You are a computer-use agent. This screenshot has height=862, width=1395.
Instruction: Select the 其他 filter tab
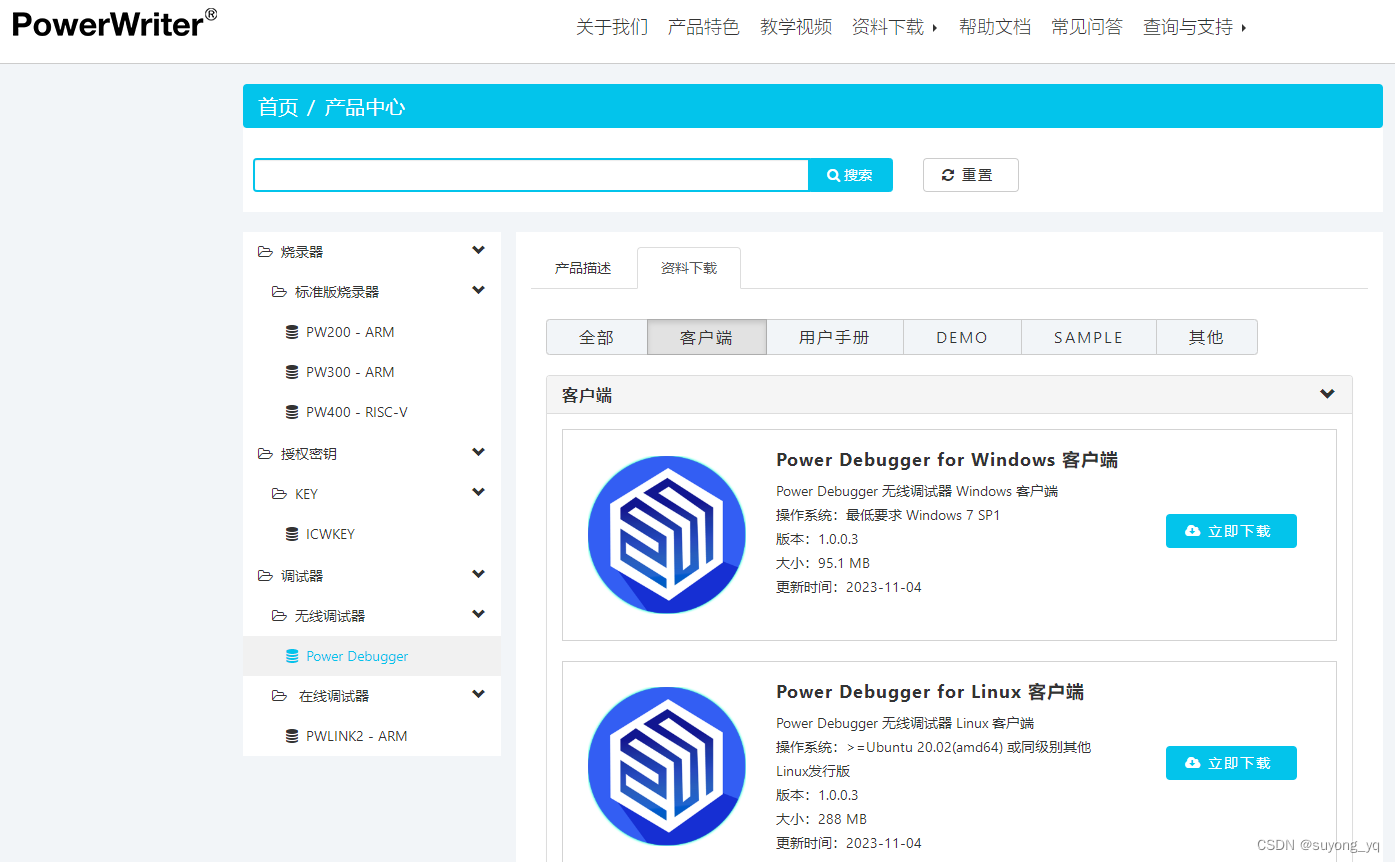tap(1207, 338)
